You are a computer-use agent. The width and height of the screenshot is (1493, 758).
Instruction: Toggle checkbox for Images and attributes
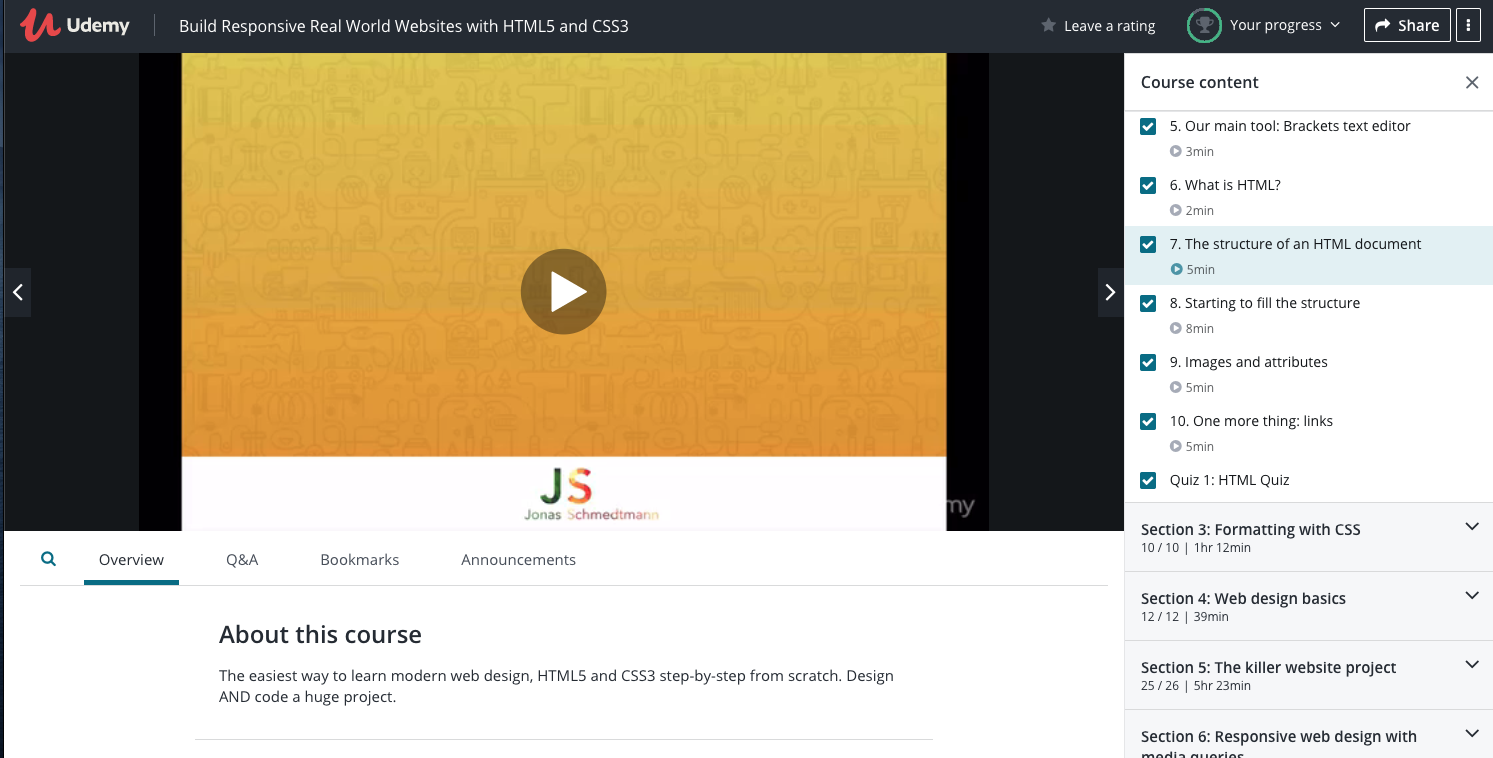tap(1148, 362)
